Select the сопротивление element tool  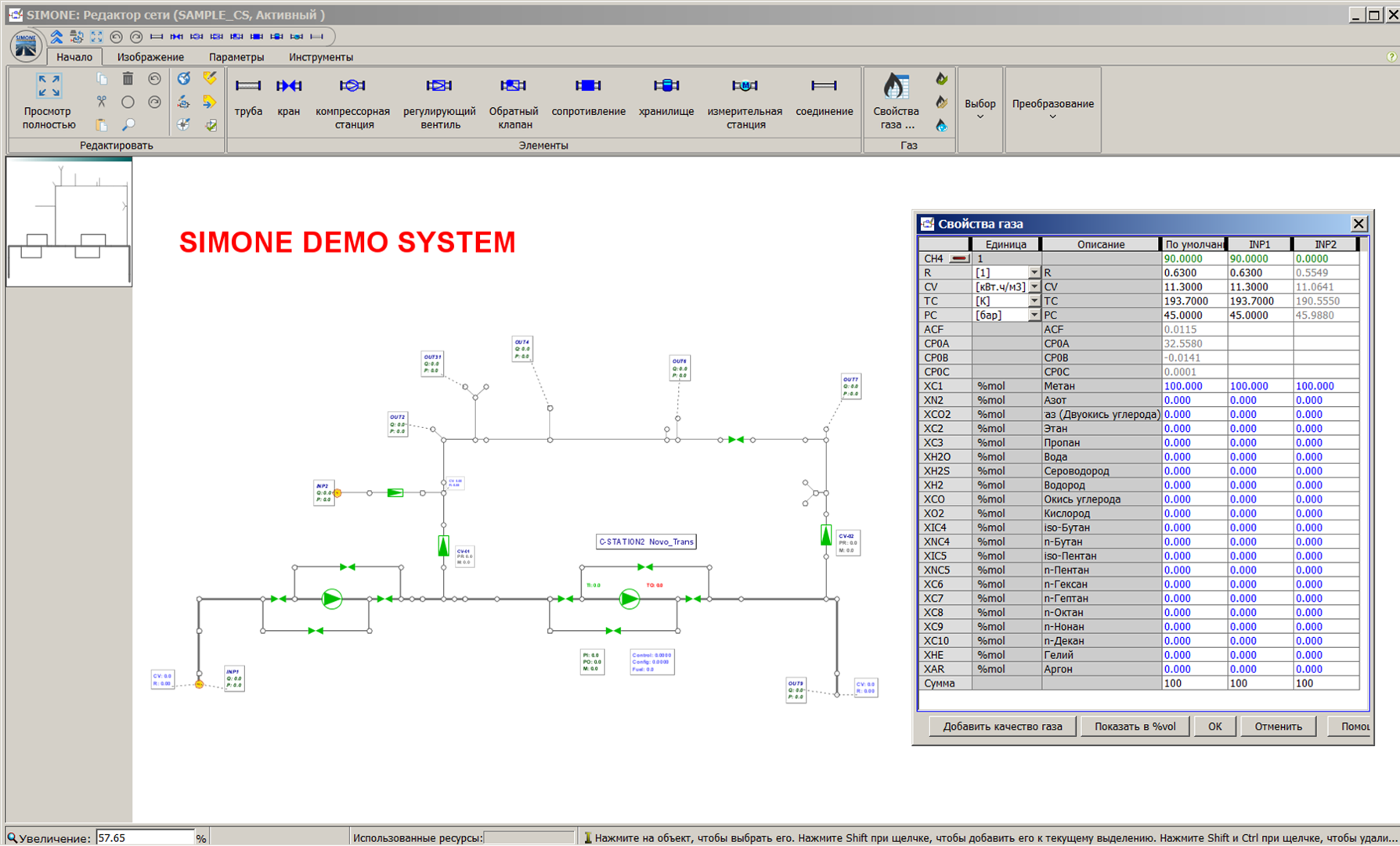588,97
